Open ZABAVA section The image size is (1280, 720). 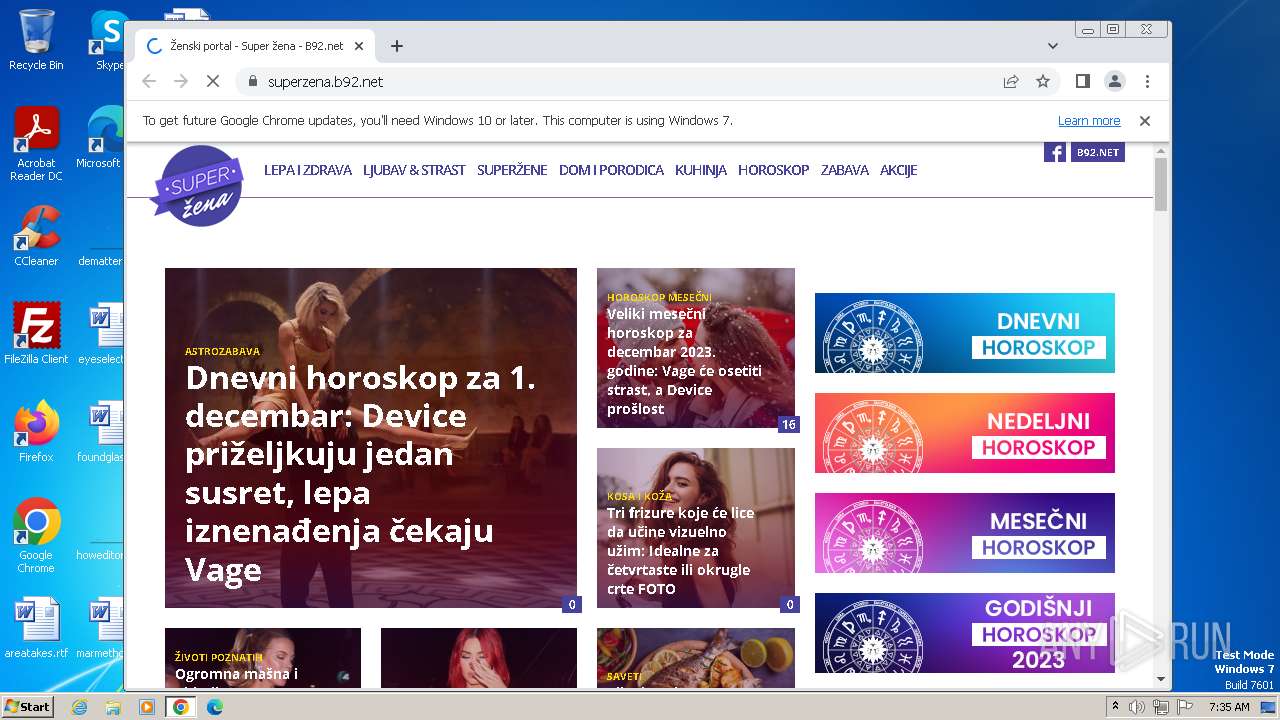(845, 170)
